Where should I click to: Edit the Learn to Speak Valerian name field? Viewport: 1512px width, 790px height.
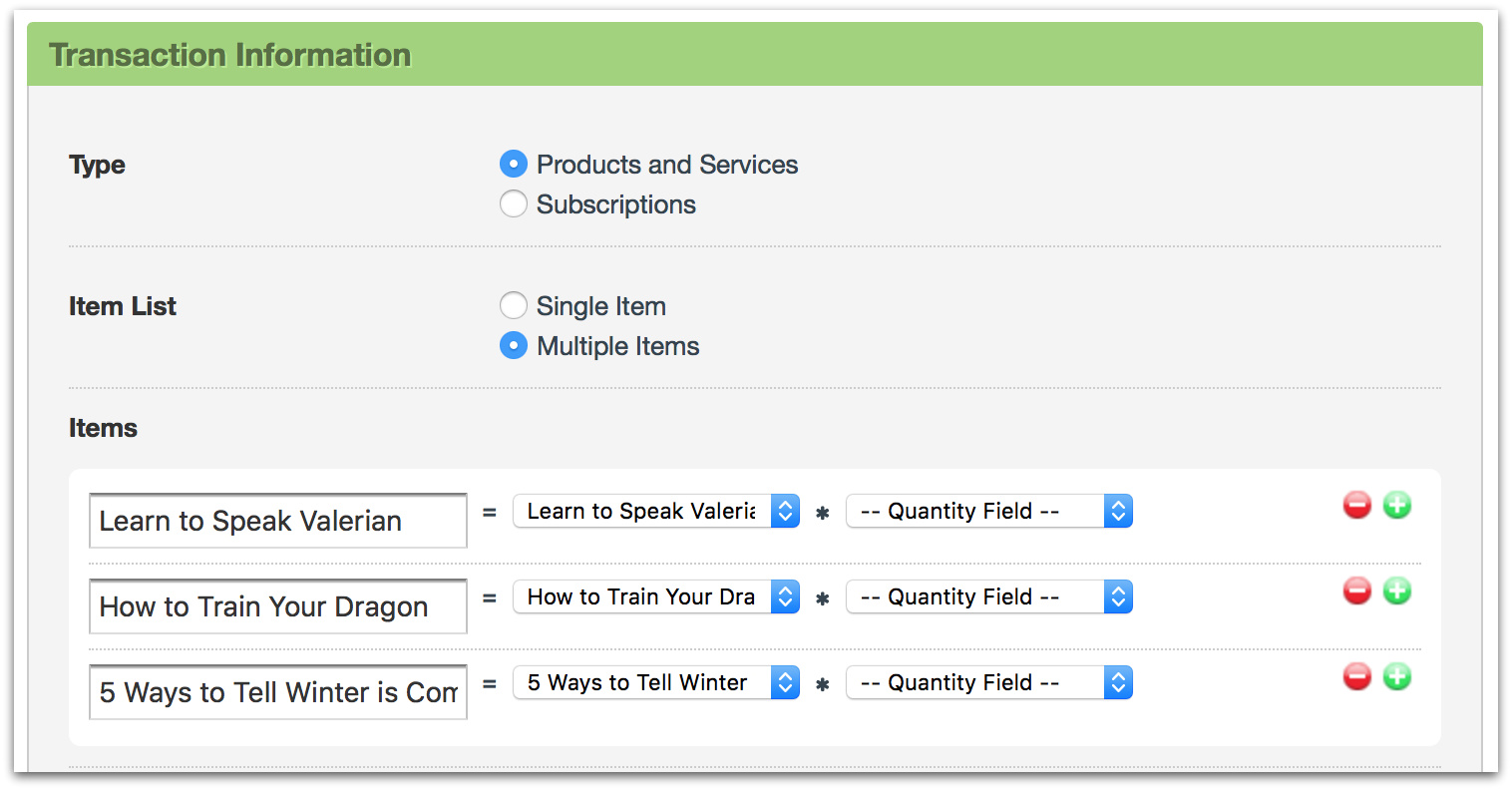click(277, 521)
